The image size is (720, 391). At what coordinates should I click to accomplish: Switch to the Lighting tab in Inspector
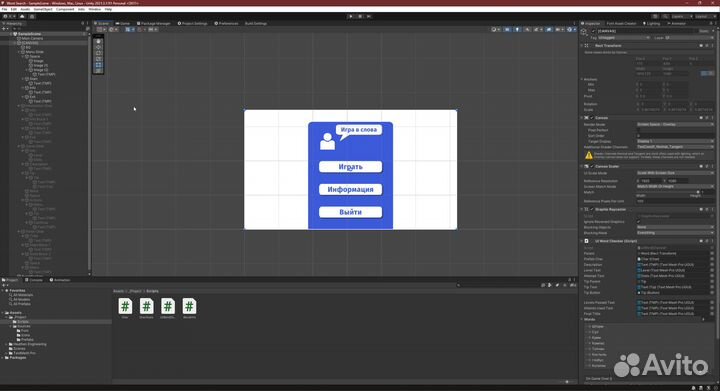point(651,23)
